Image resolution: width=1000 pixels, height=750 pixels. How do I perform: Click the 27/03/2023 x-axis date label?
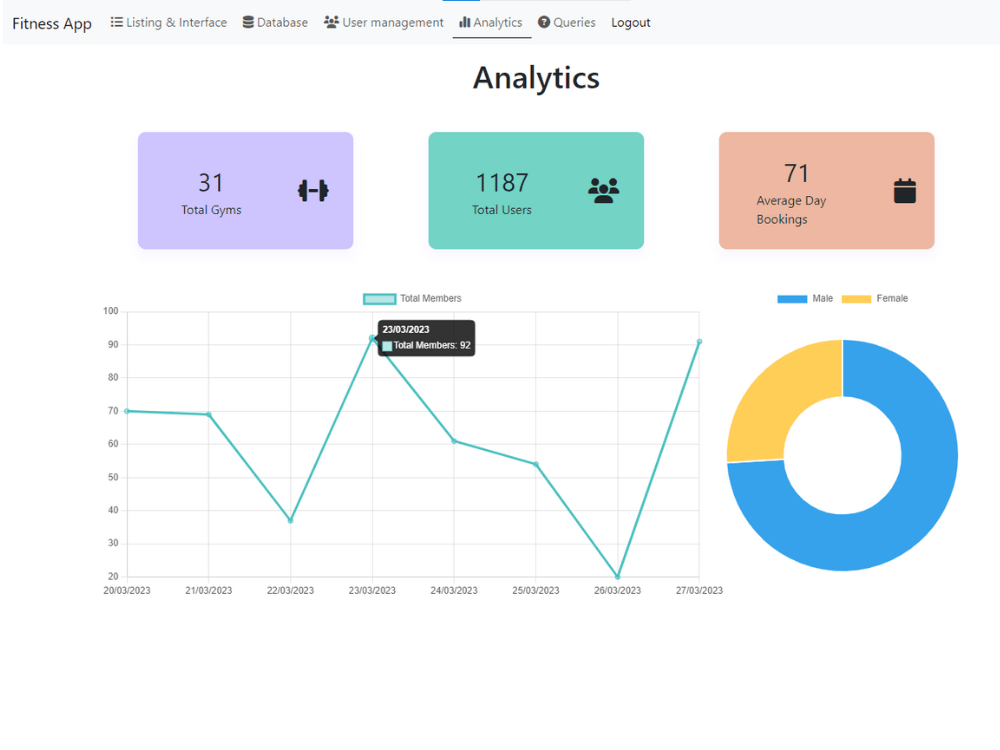point(700,591)
